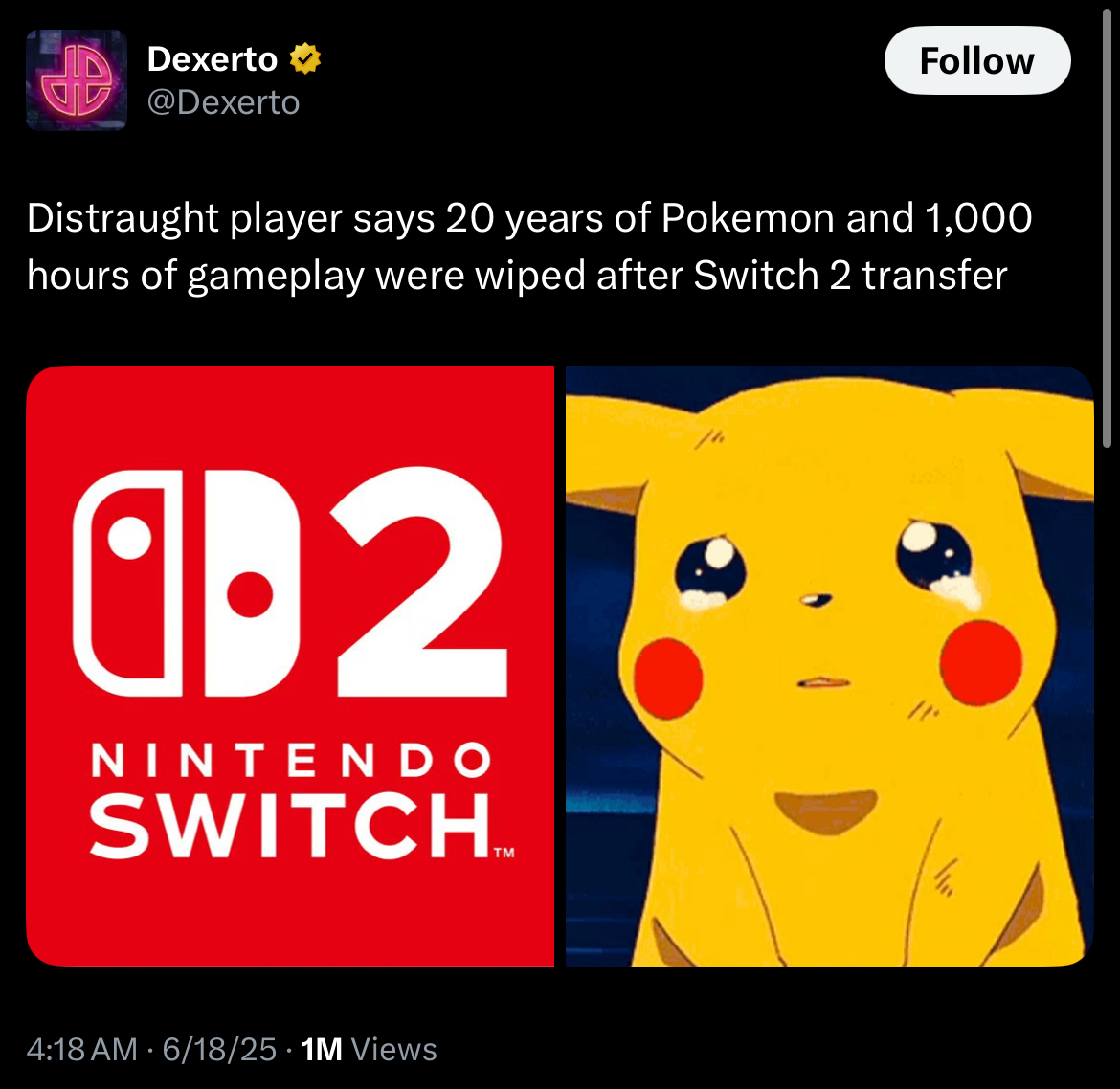This screenshot has width=1120, height=1089.
Task: Click the TM trademark symbol
Action: [x=504, y=852]
